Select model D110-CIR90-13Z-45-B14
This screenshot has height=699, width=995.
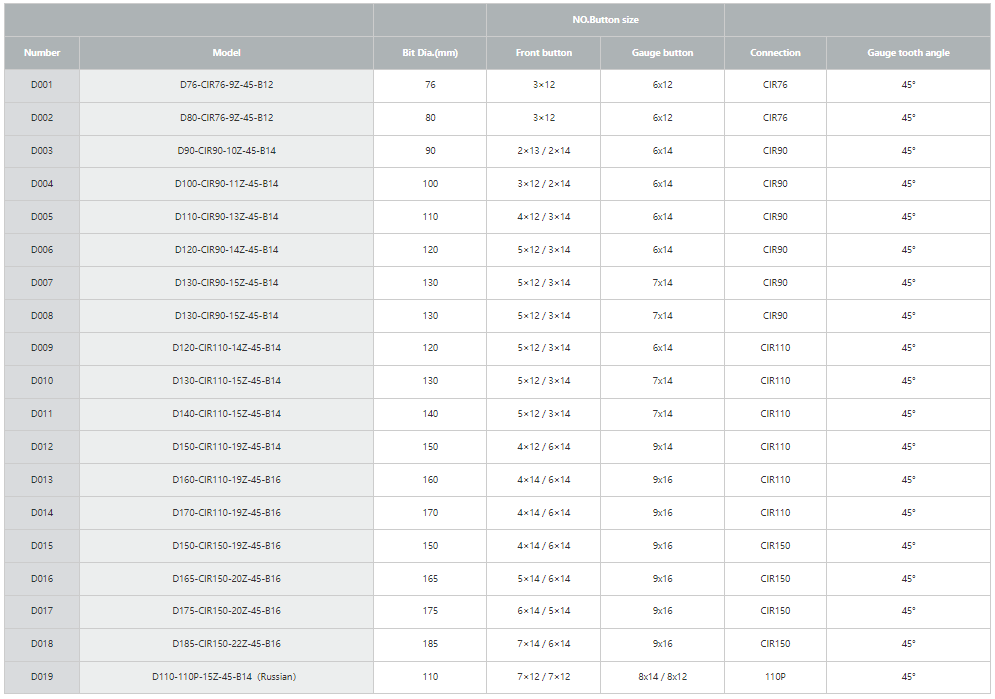click(227, 216)
